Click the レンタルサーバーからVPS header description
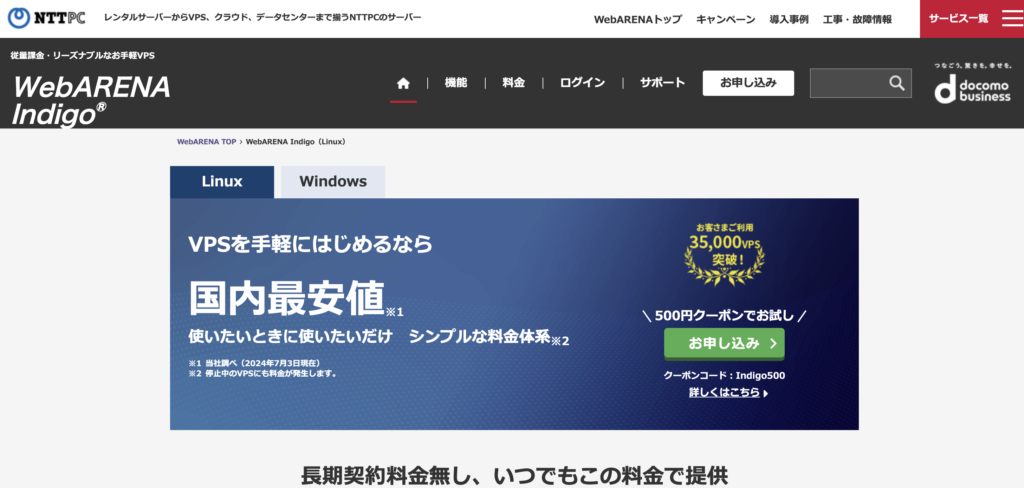 coord(263,16)
